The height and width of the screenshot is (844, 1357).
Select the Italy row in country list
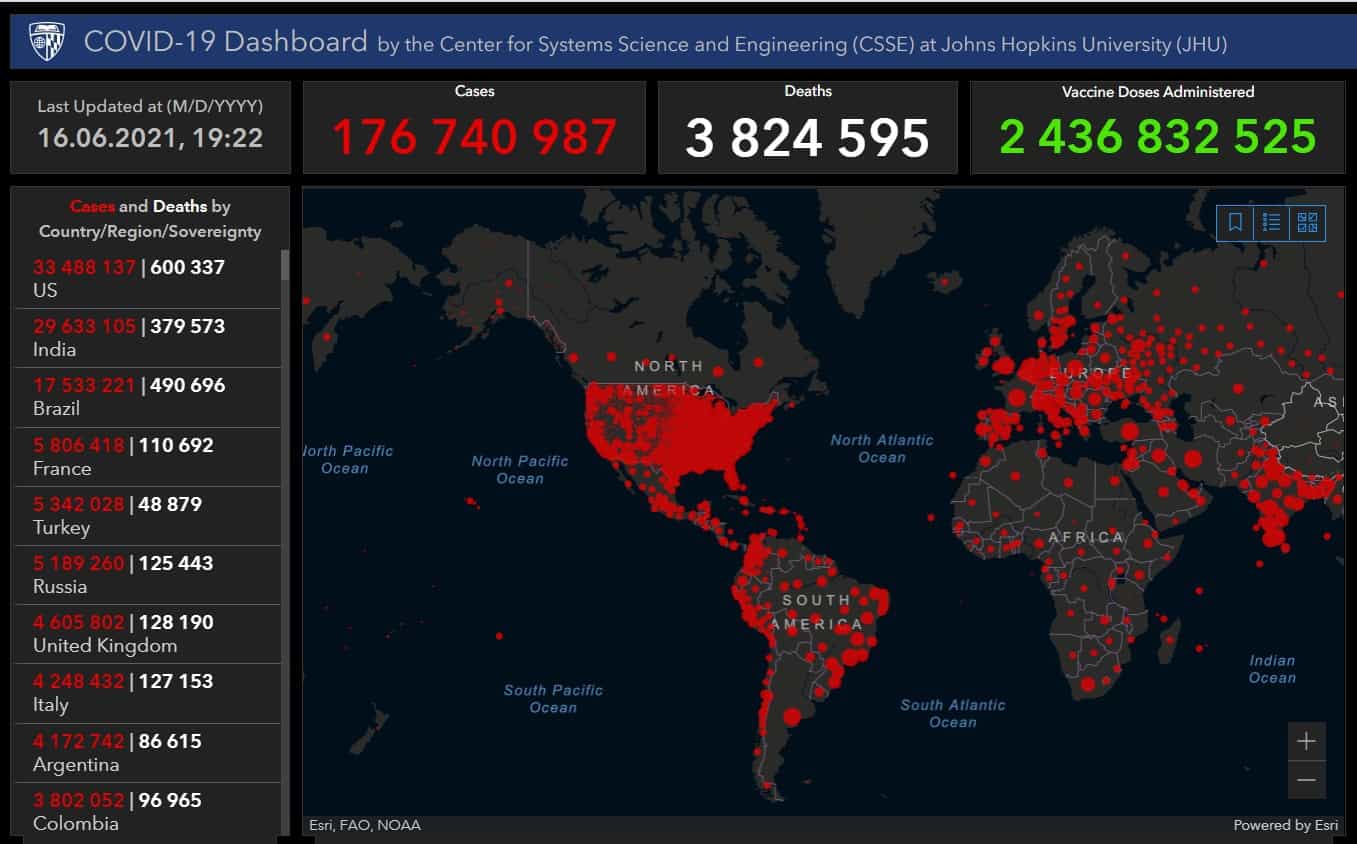(147, 693)
